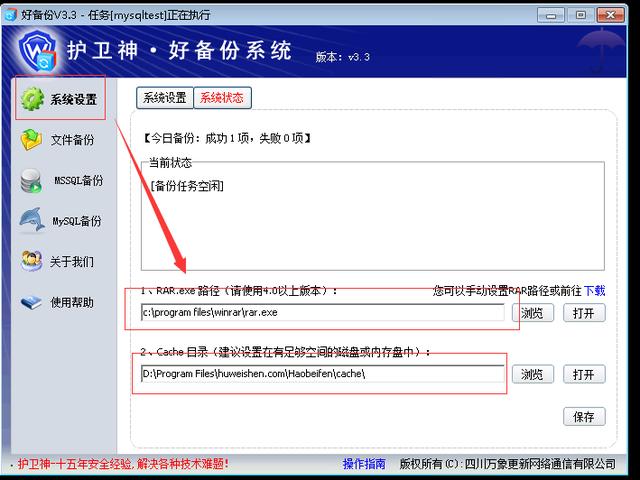Open the MySQL备份 dolphin icon
The width and height of the screenshot is (640, 480).
point(32,220)
